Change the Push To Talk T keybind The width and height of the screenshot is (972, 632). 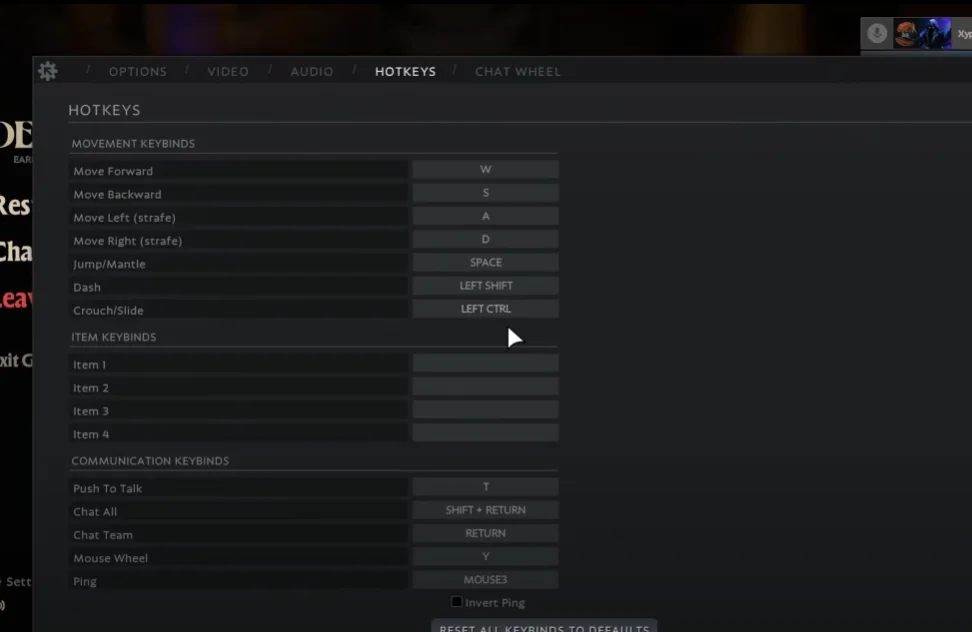click(485, 487)
